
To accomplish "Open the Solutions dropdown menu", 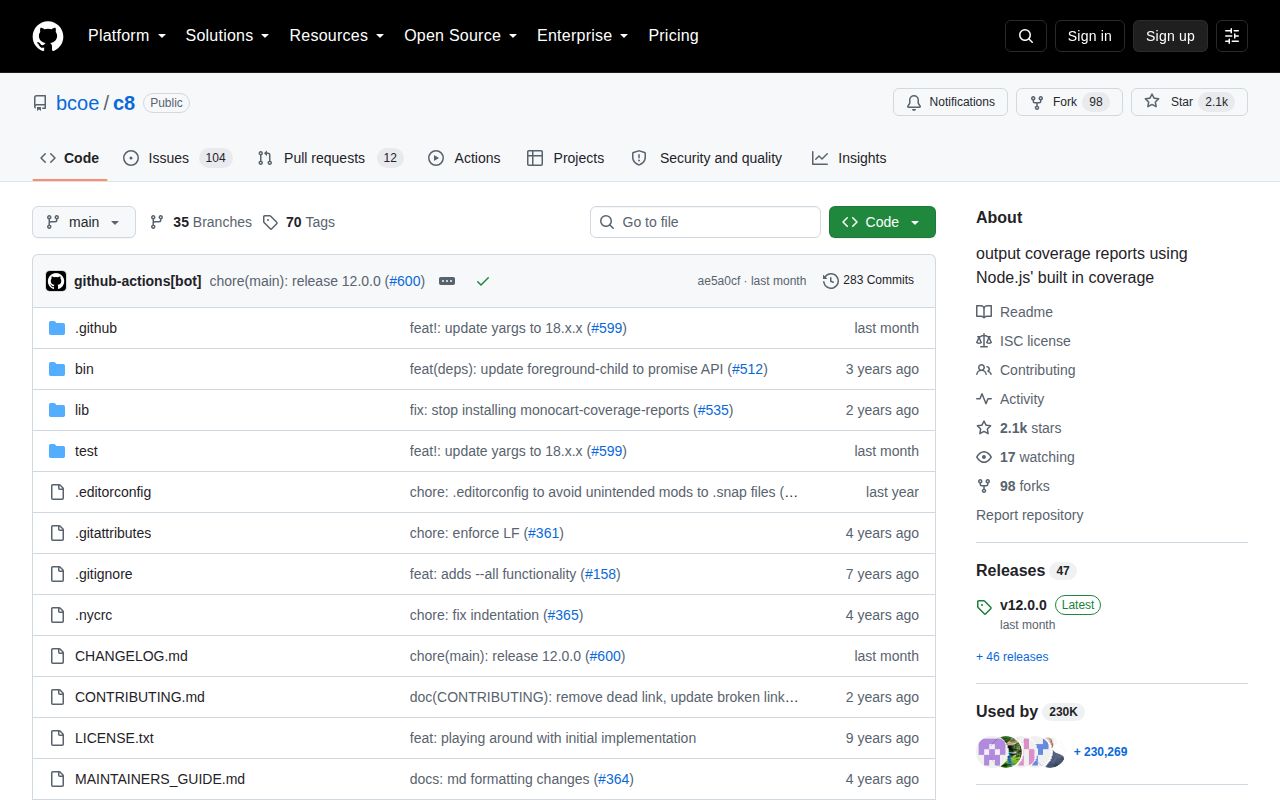I will [227, 36].
